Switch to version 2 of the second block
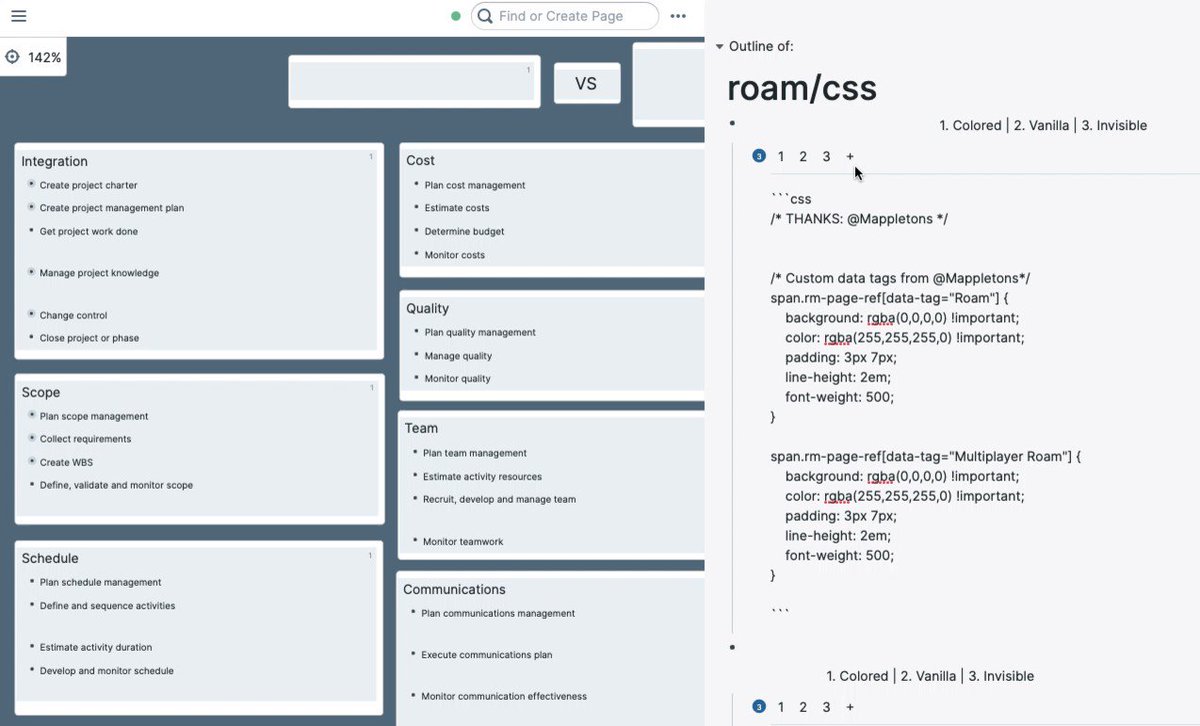The image size is (1200, 726). [x=803, y=707]
